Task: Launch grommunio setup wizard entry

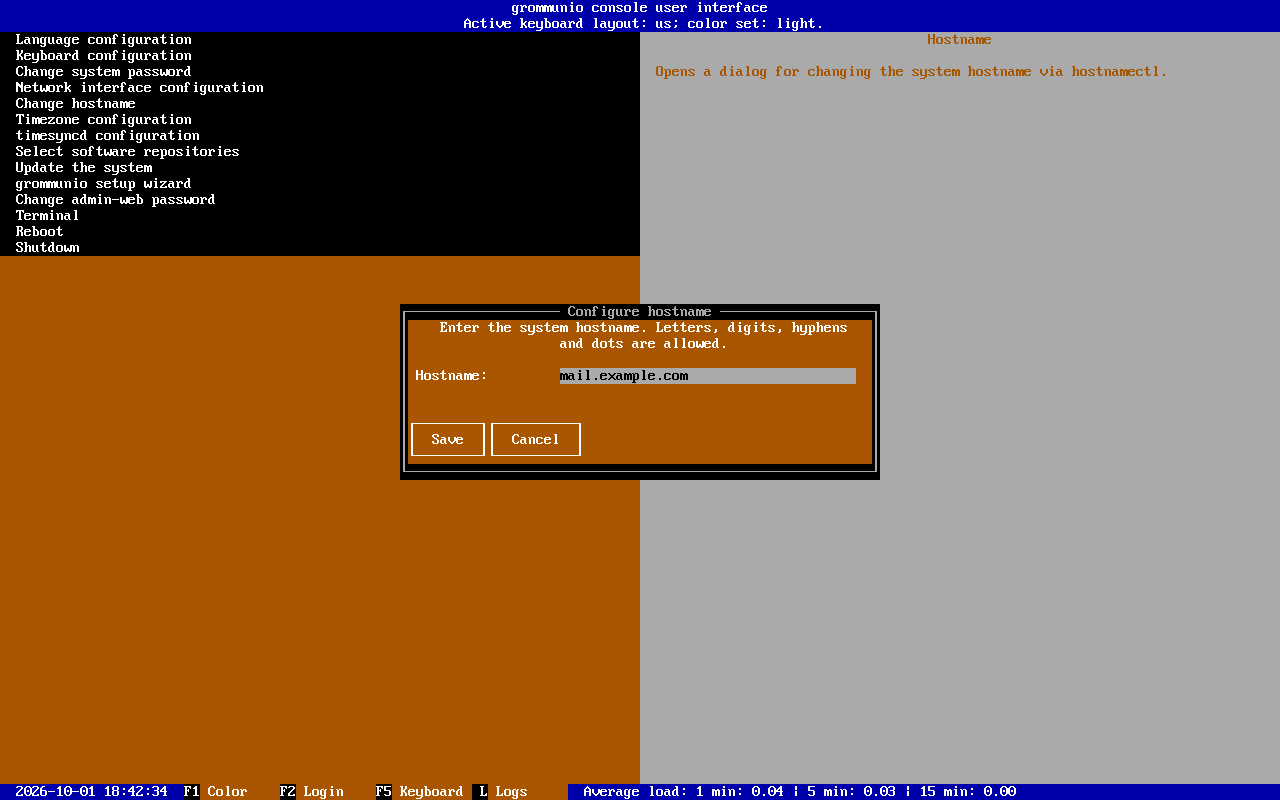Action: tap(103, 184)
